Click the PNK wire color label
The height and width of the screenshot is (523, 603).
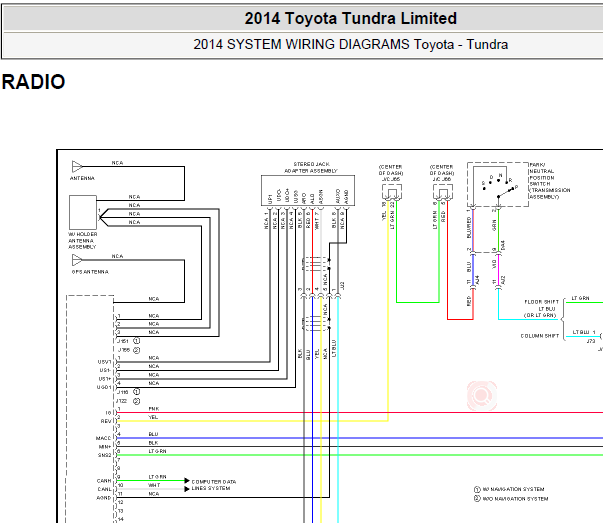coord(153,409)
